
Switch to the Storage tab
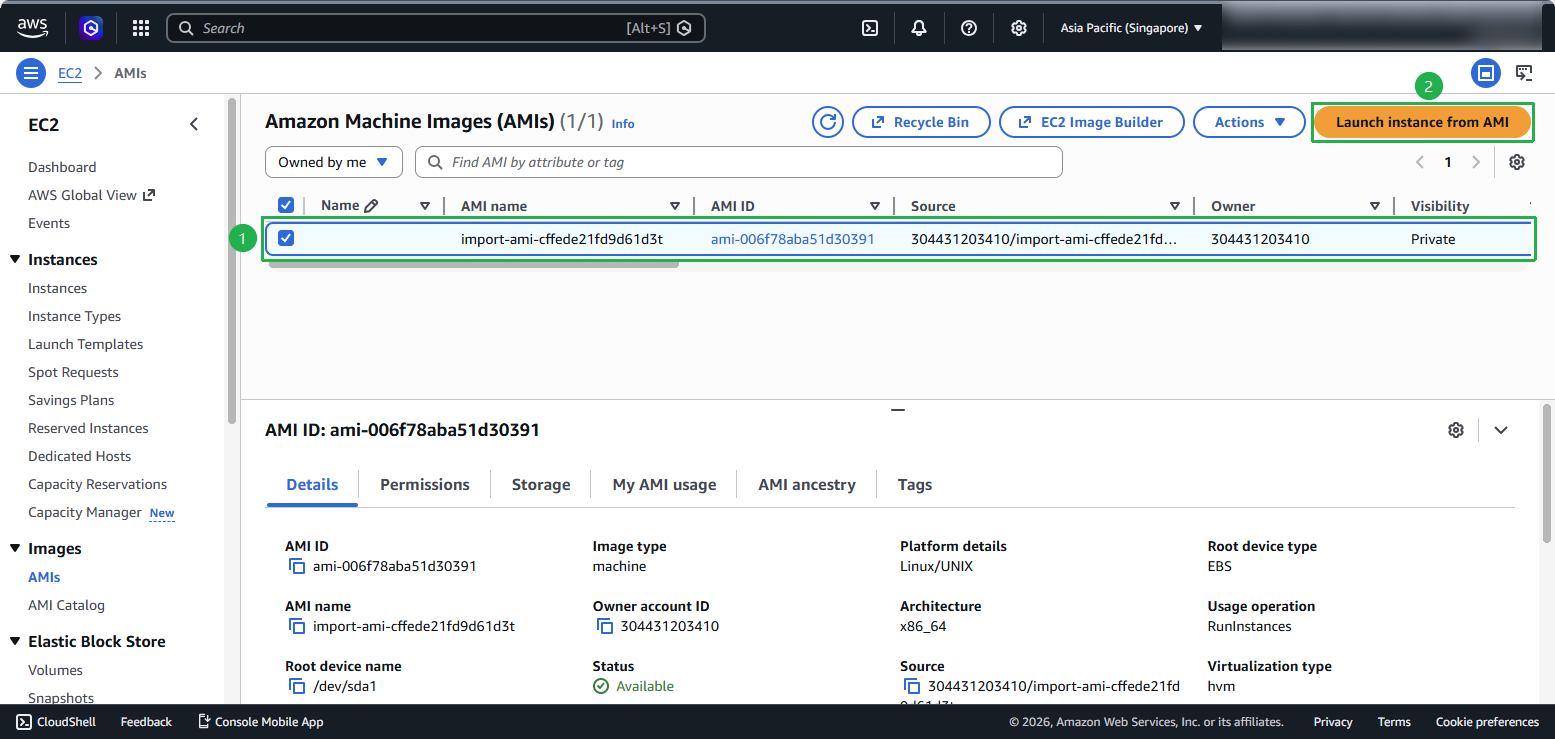[541, 484]
